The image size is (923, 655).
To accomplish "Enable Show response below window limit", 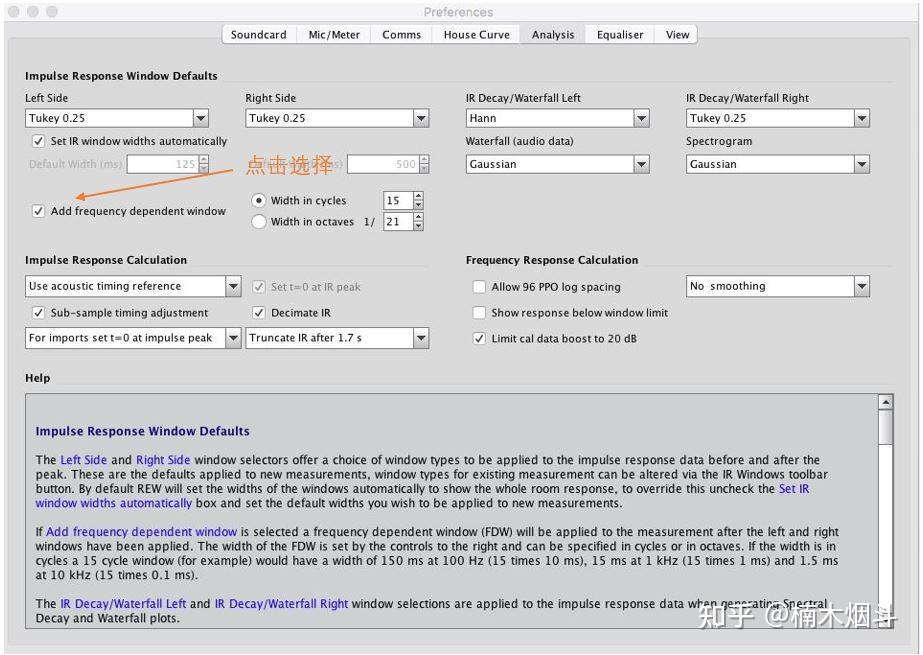I will coord(479,312).
